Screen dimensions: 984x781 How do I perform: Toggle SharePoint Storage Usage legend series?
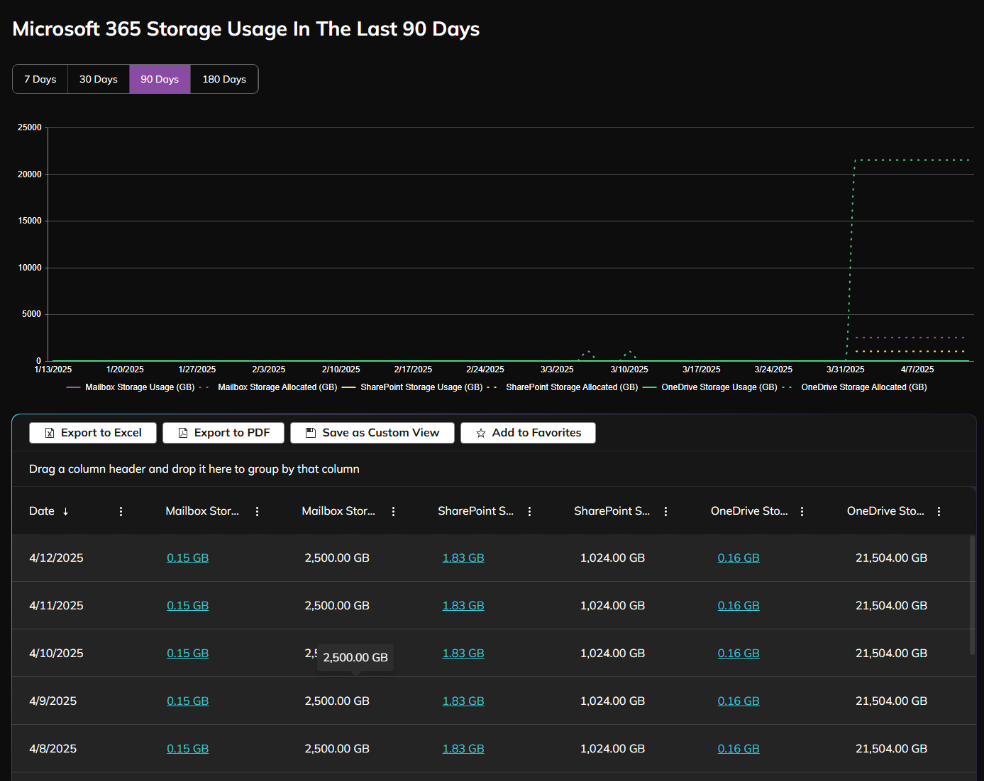[412, 387]
